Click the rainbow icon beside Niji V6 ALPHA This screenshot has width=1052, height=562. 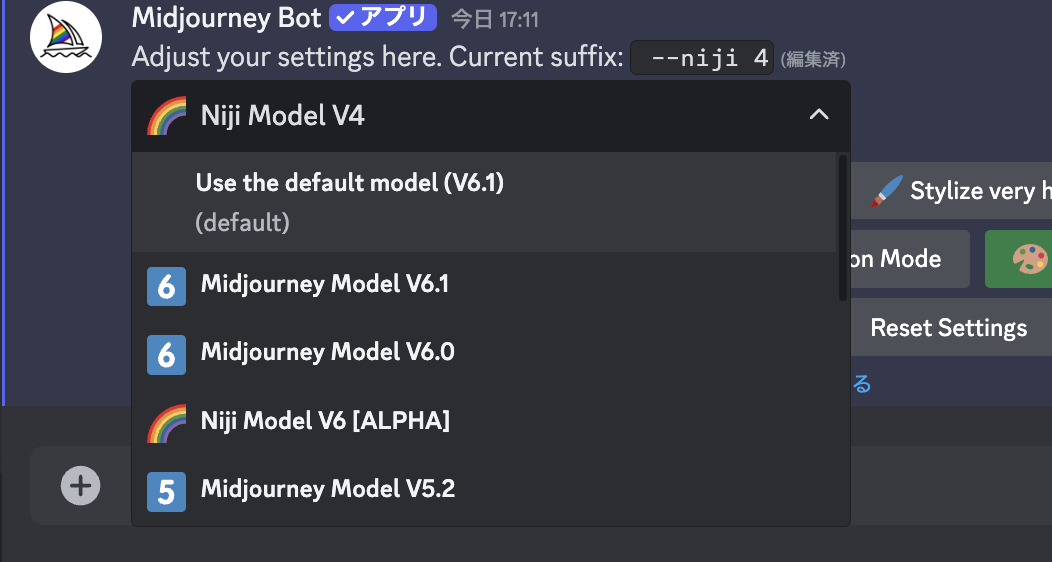point(167,422)
